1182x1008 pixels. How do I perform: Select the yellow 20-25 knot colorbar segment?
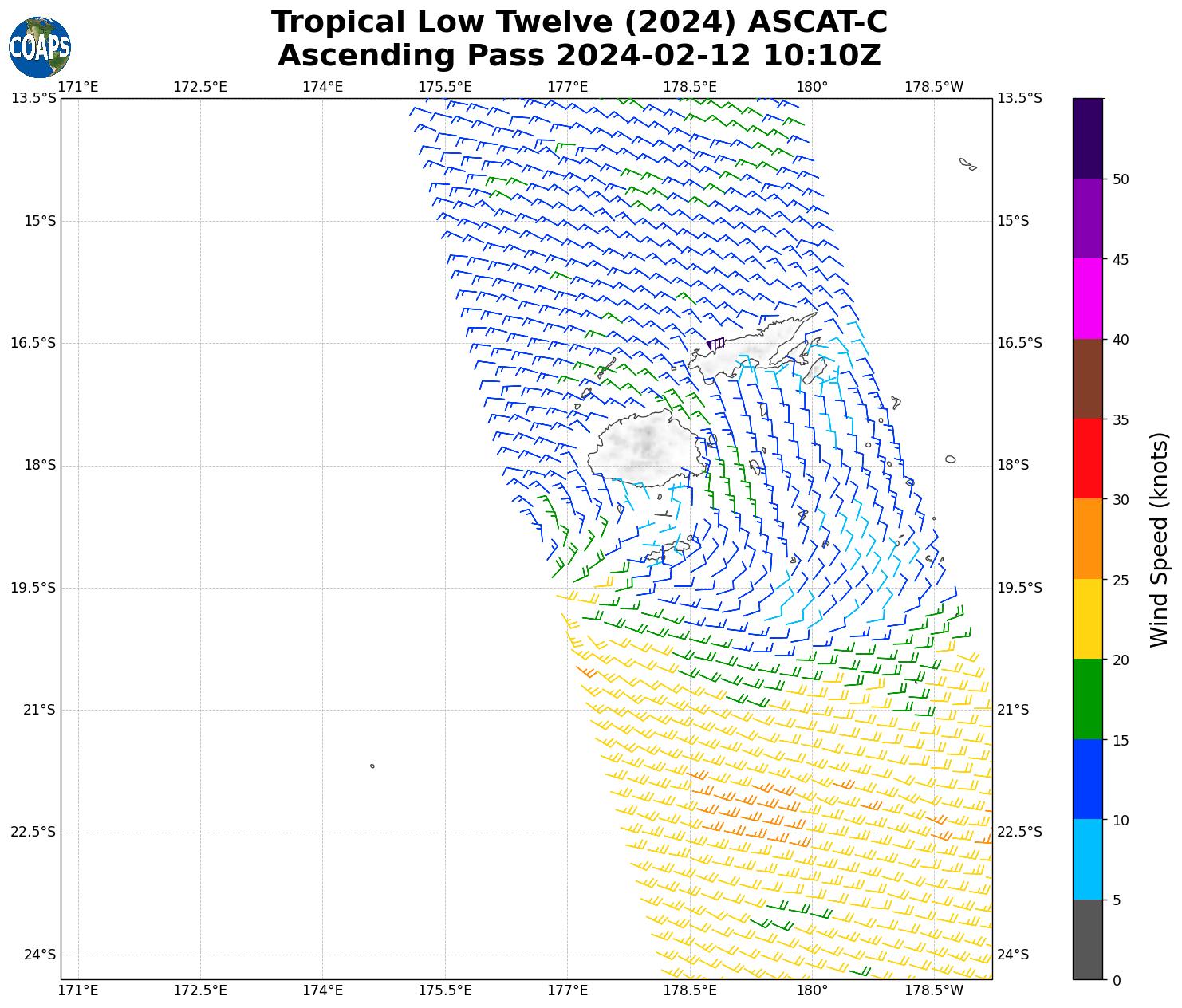[x=1087, y=619]
